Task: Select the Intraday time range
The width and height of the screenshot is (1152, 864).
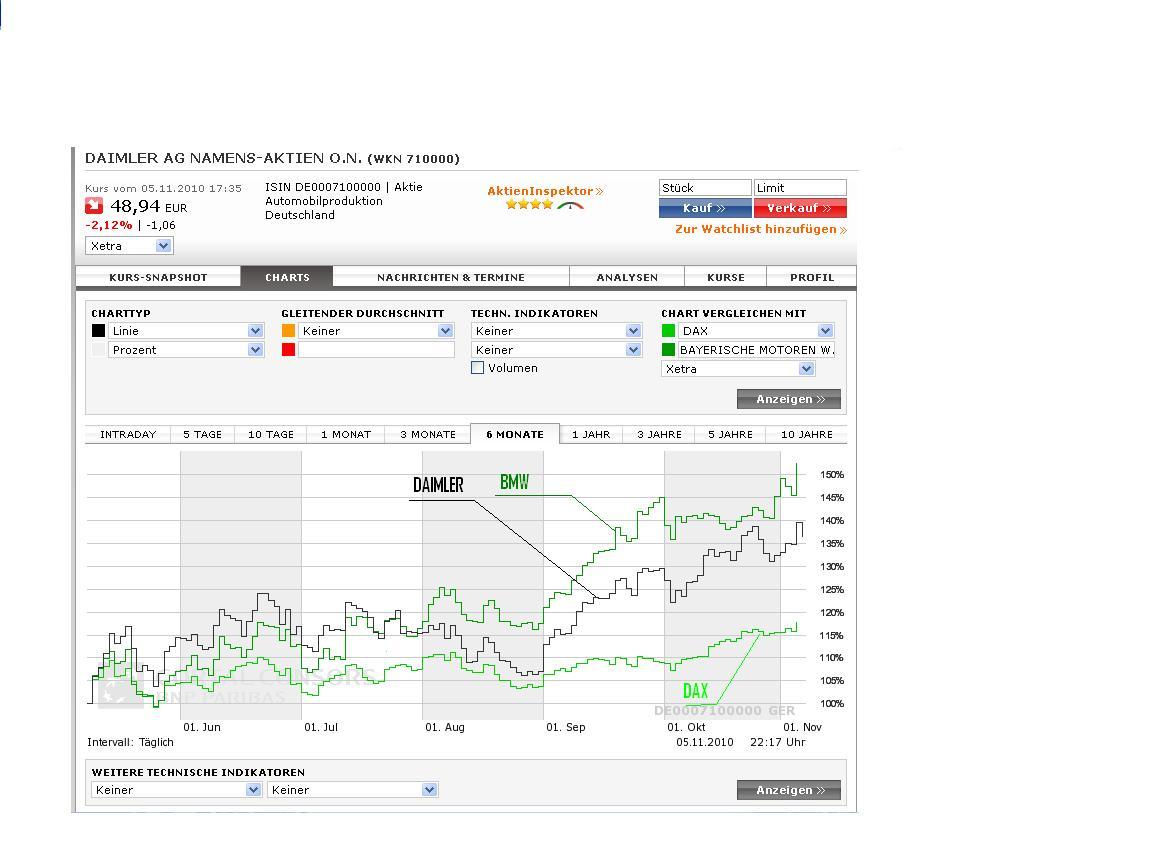Action: 128,434
